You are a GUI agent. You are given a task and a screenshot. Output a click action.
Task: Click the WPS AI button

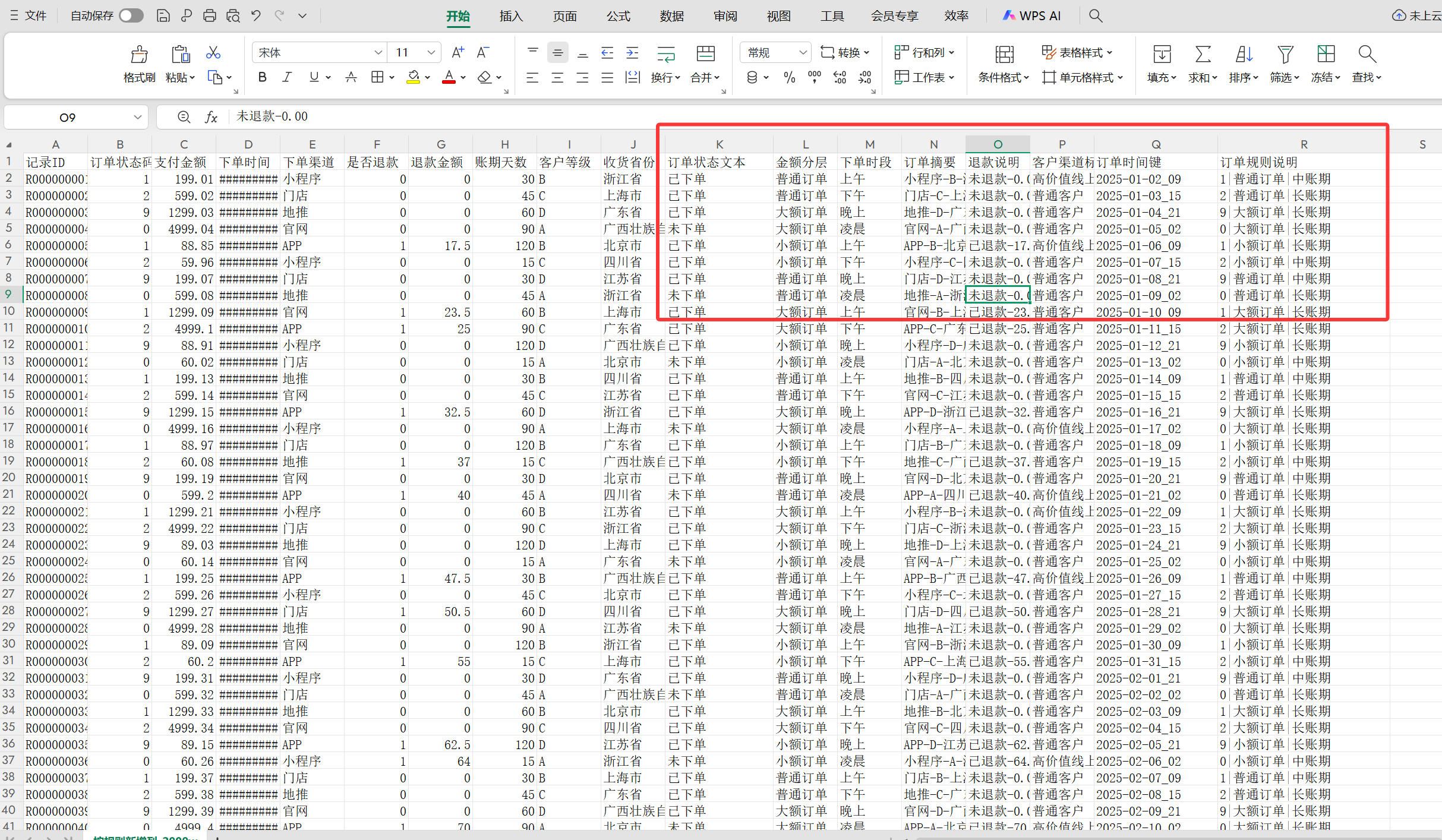pos(1031,16)
